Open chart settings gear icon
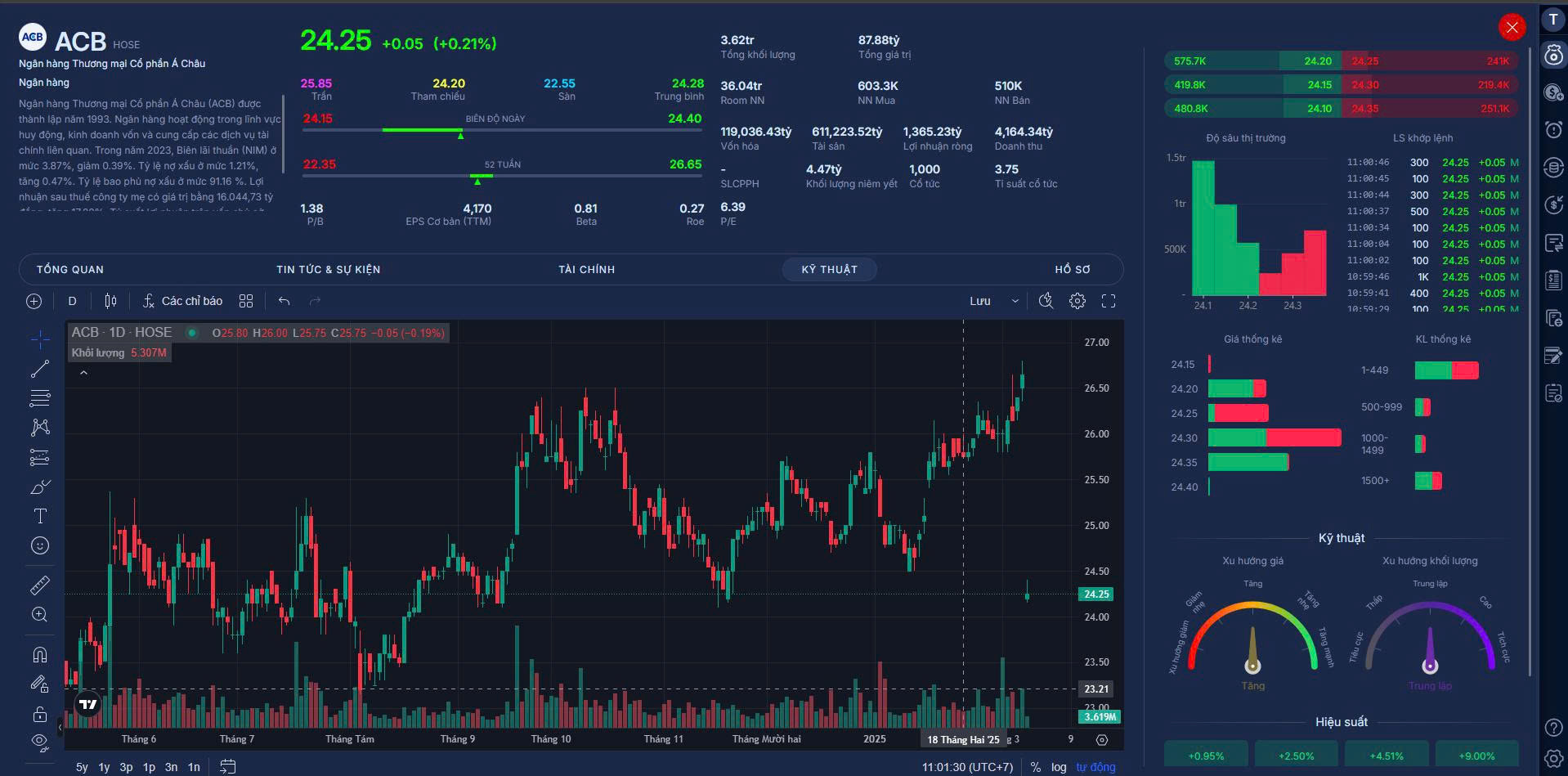The width and height of the screenshot is (1568, 776). click(x=1077, y=301)
